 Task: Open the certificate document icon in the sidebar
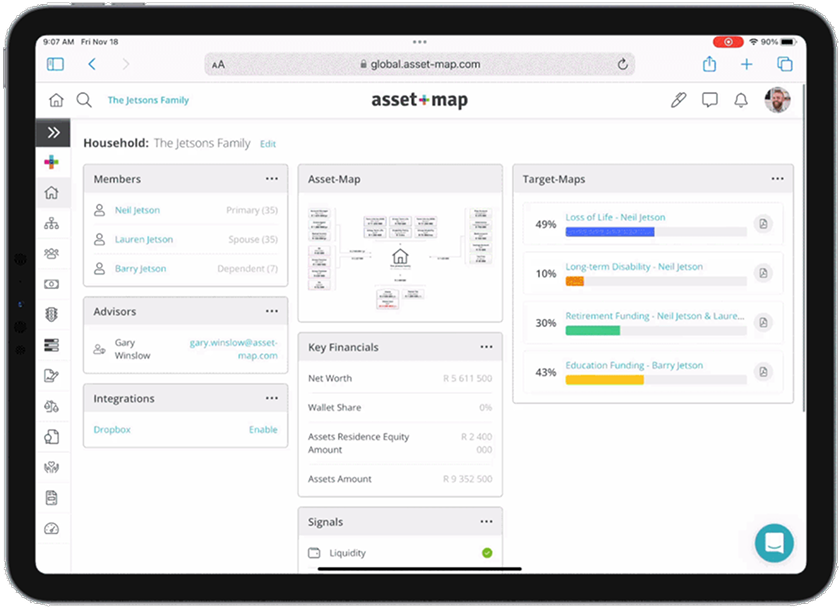coord(51,437)
